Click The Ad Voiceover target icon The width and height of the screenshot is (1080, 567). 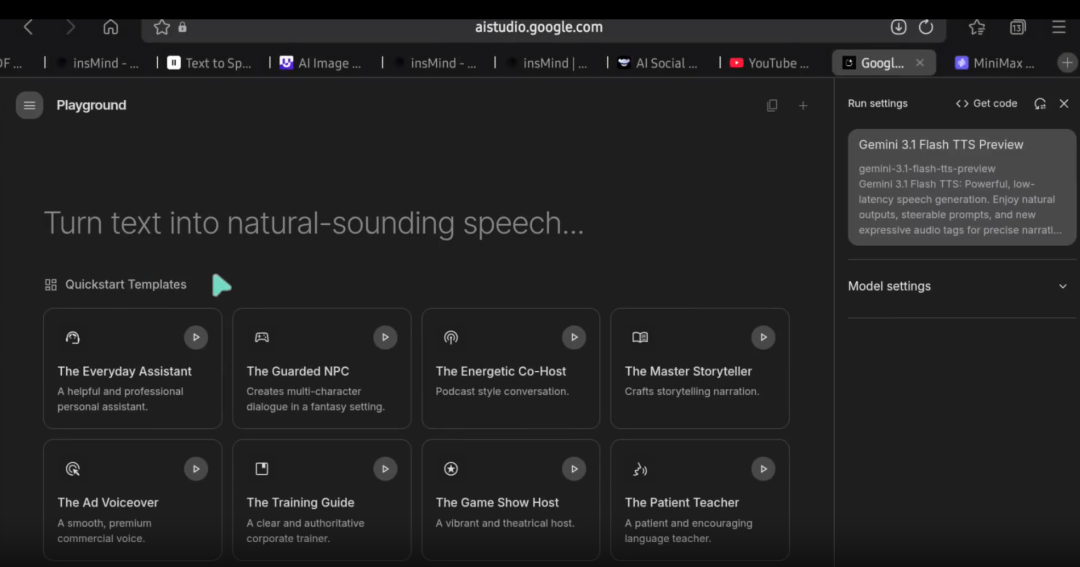tap(72, 468)
